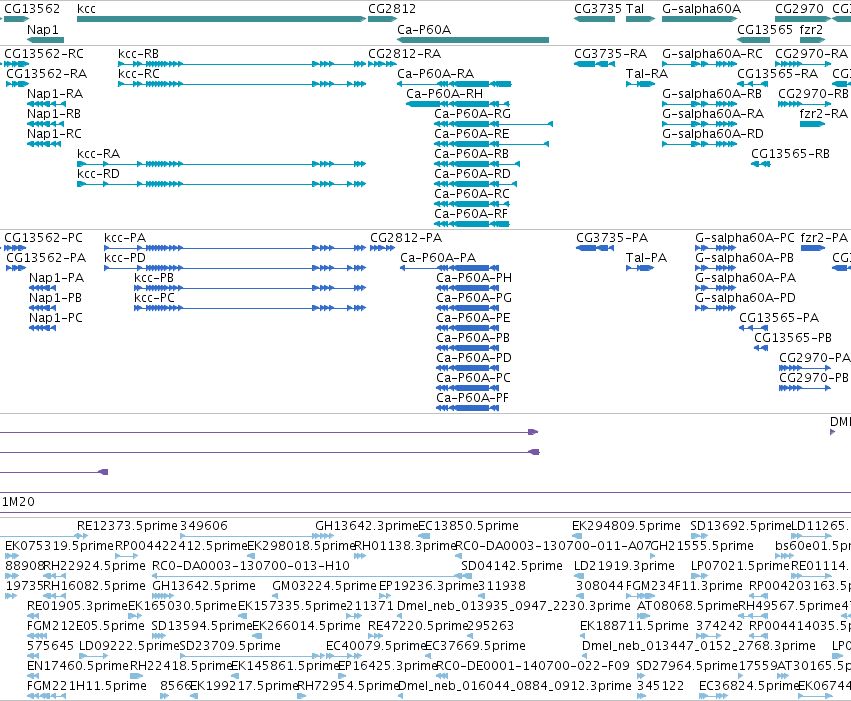This screenshot has height=701, width=851.
Task: Select EST Dmel_neb_013447_0152_2768.3prime label
Action: pos(698,646)
